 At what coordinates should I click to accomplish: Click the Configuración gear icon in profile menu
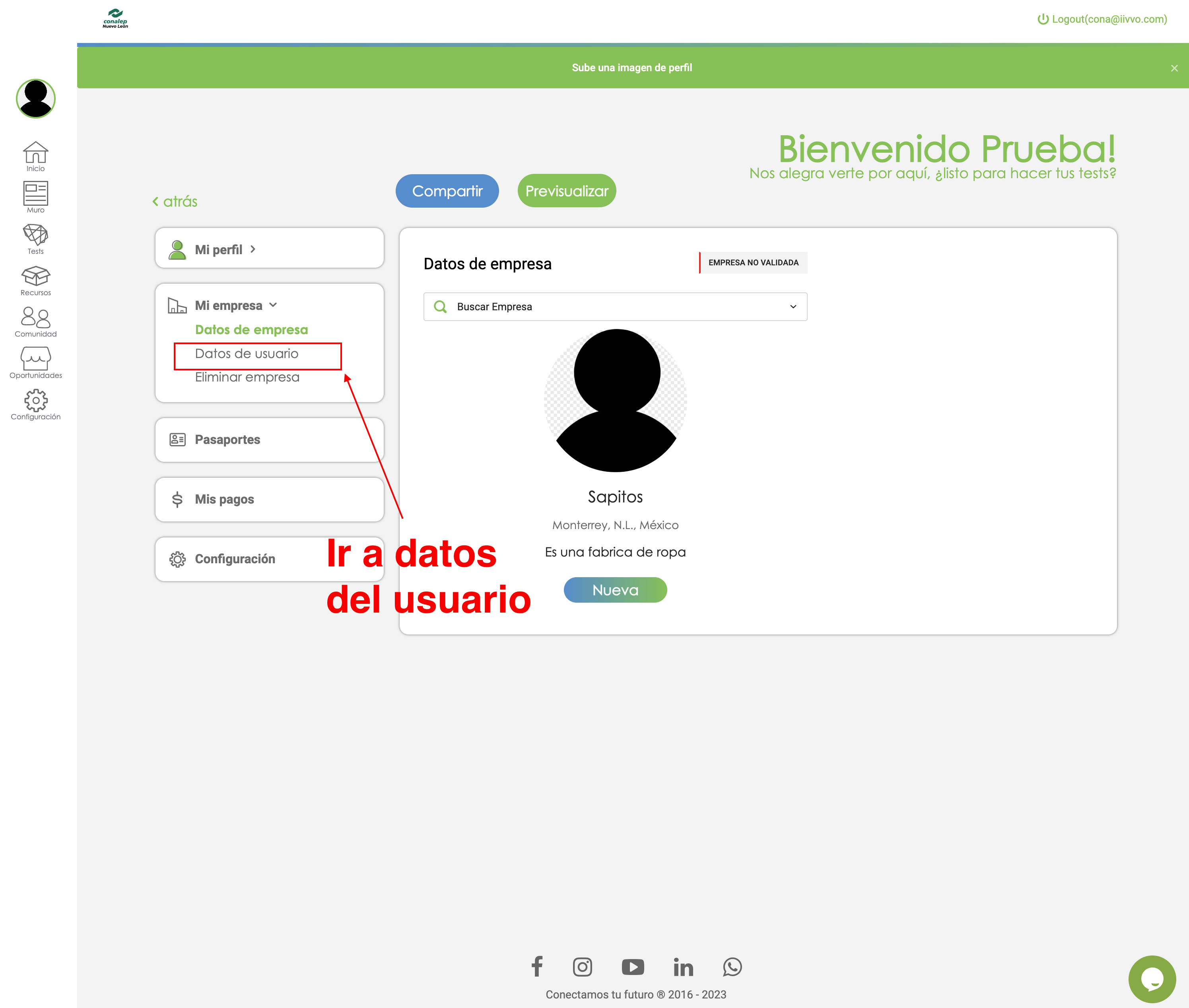(x=178, y=559)
